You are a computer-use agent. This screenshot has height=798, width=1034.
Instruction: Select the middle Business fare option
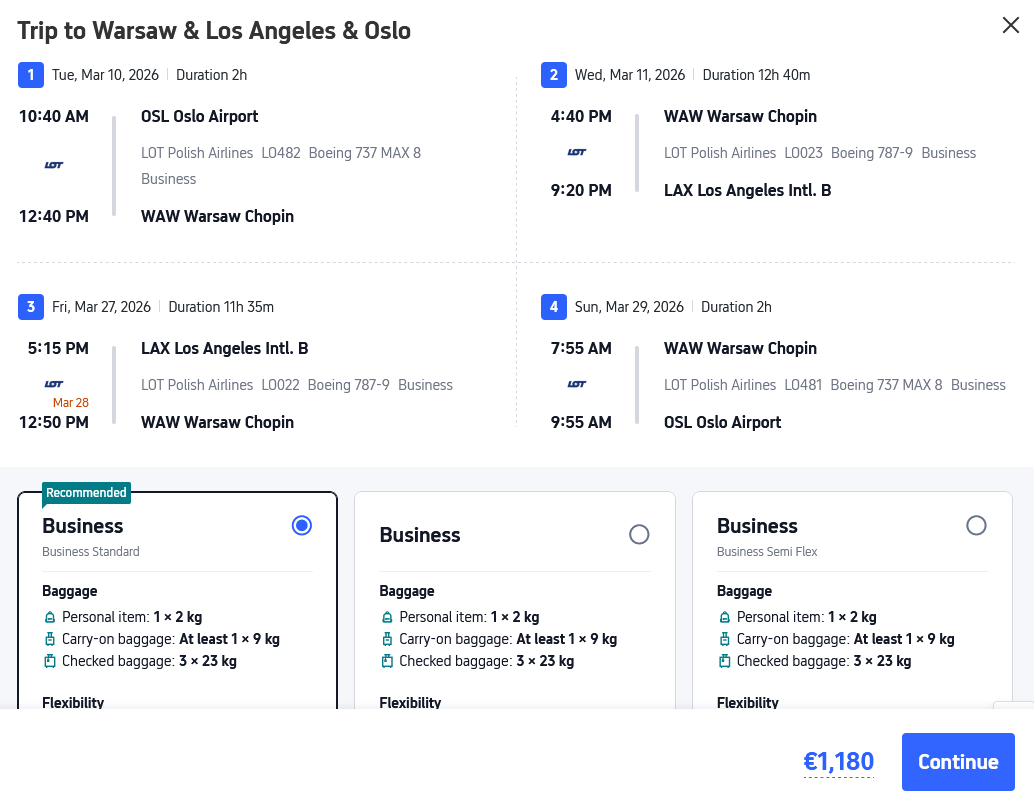639,535
